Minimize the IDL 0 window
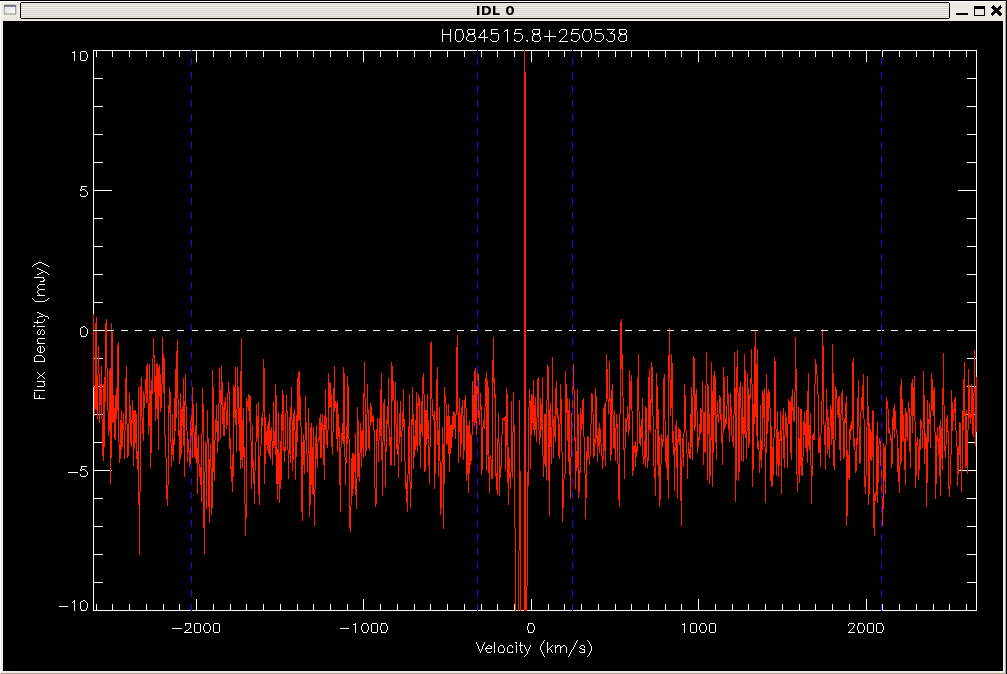1007x674 pixels. point(962,11)
